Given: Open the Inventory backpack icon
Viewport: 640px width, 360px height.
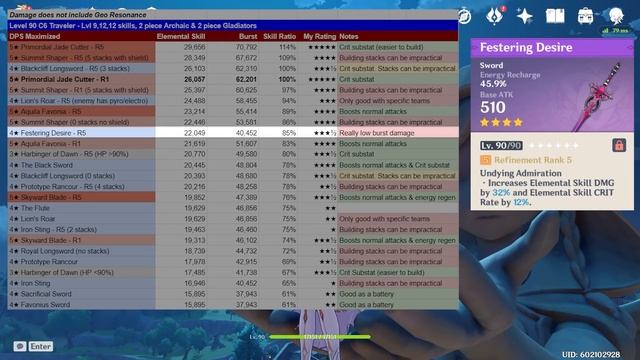Looking at the screenshot, I should 585,16.
